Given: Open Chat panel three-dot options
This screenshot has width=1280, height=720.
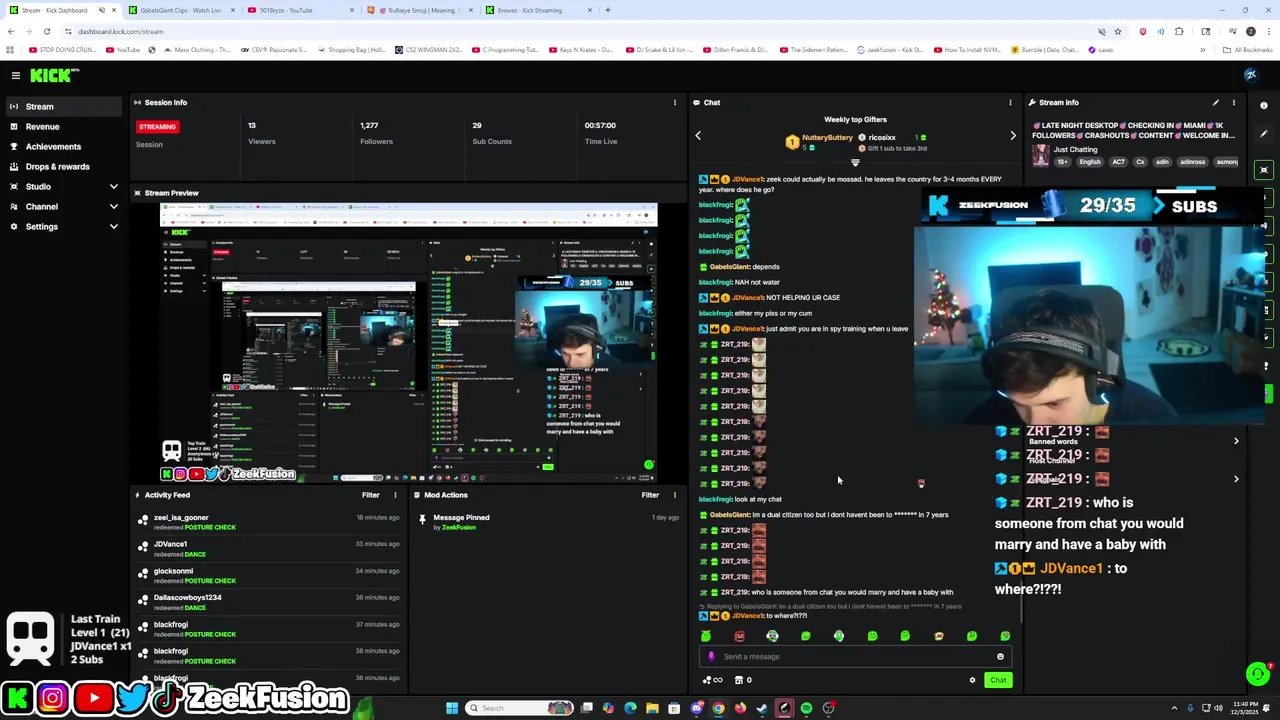Looking at the screenshot, I should click(1010, 102).
